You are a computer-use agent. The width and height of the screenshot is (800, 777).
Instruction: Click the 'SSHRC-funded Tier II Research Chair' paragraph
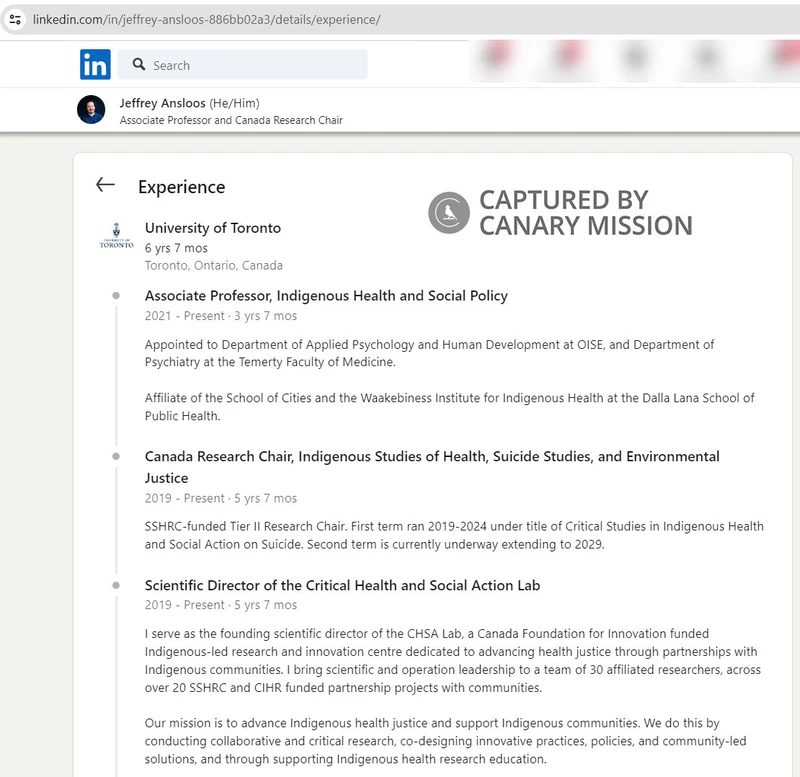454,535
